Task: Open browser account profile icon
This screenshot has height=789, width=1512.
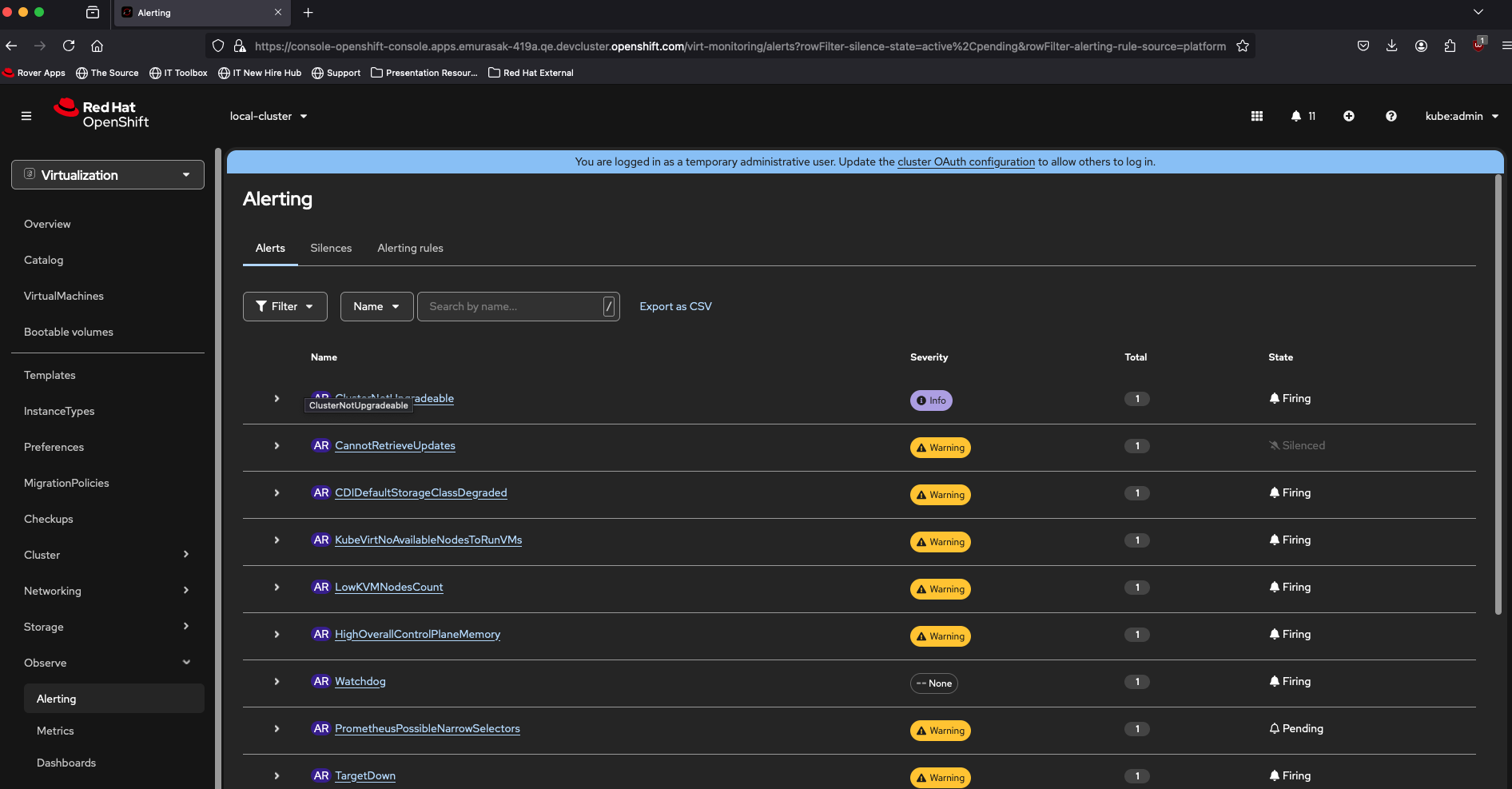Action: click(1421, 46)
